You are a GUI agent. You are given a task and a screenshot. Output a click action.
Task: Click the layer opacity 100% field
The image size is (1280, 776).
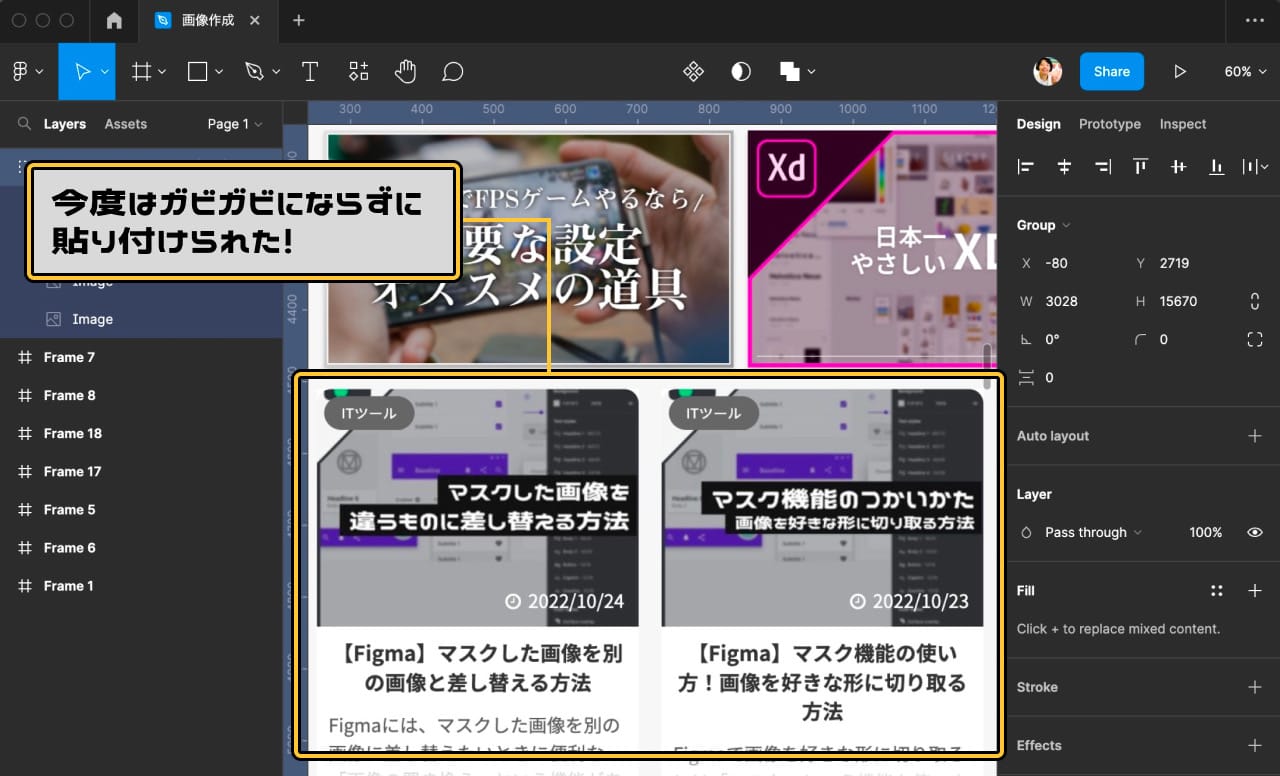tap(1205, 533)
